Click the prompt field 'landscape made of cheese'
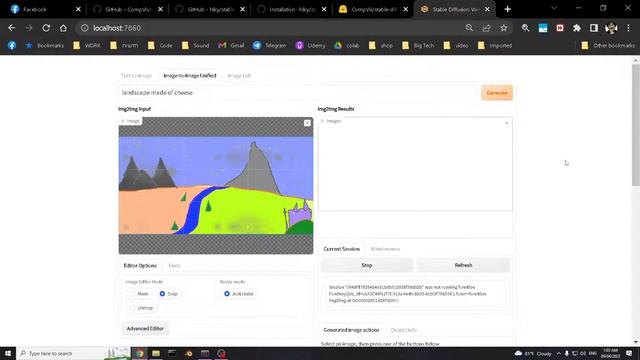 click(x=298, y=93)
